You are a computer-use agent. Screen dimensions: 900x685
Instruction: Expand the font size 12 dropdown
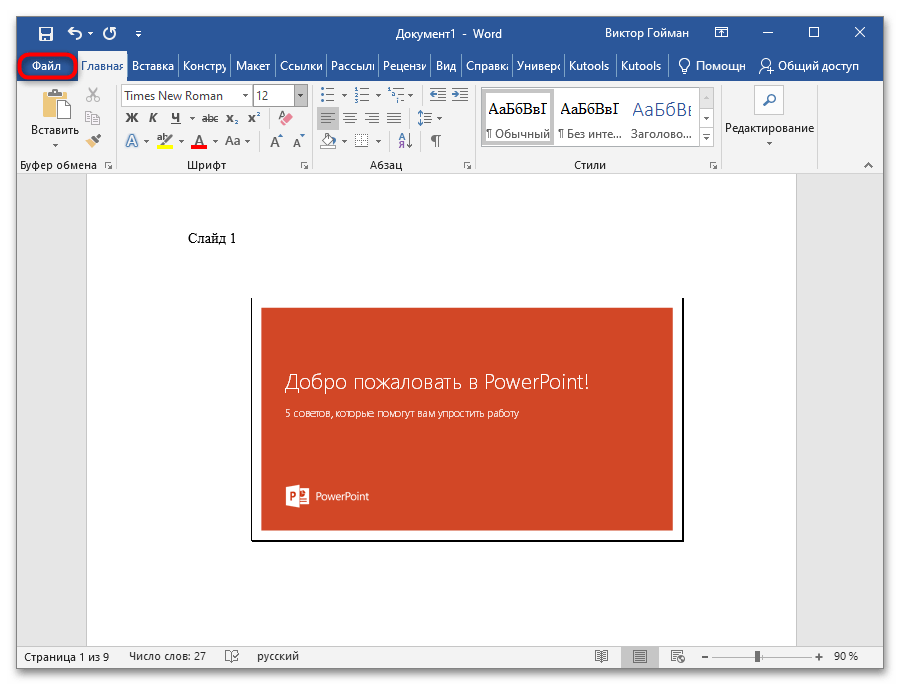pyautogui.click(x=300, y=96)
